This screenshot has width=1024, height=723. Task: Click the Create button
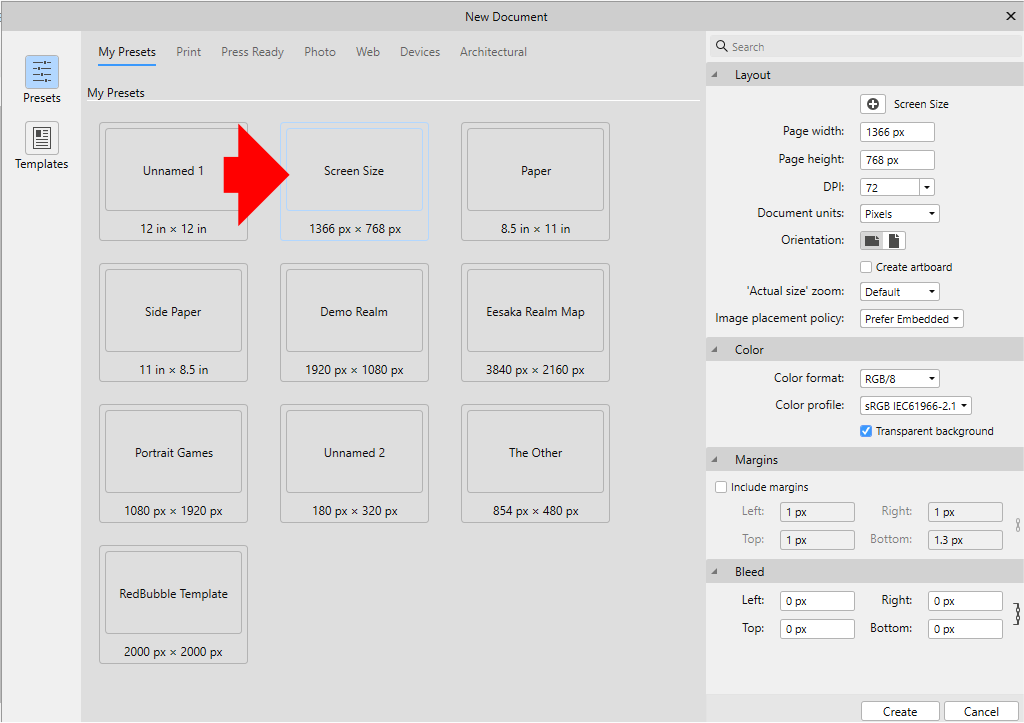(x=899, y=711)
